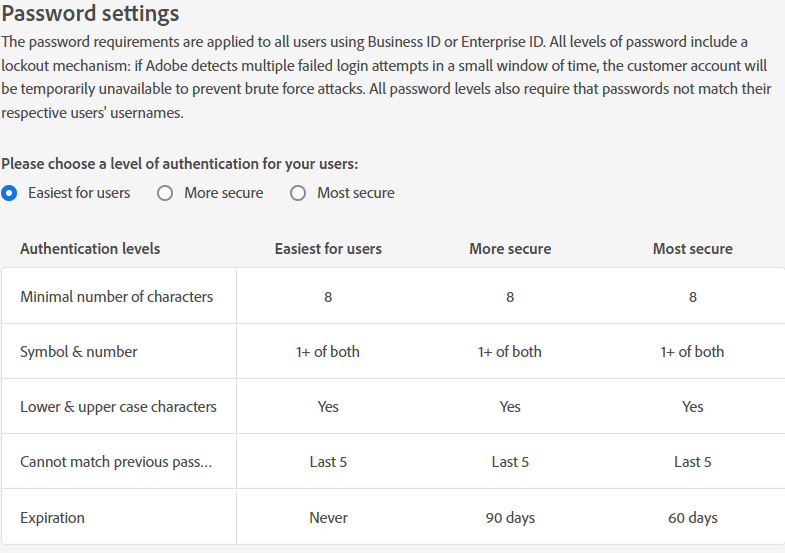Select the 'Symbol & number' row label
Image resolution: width=785 pixels, height=553 pixels.
click(x=79, y=351)
